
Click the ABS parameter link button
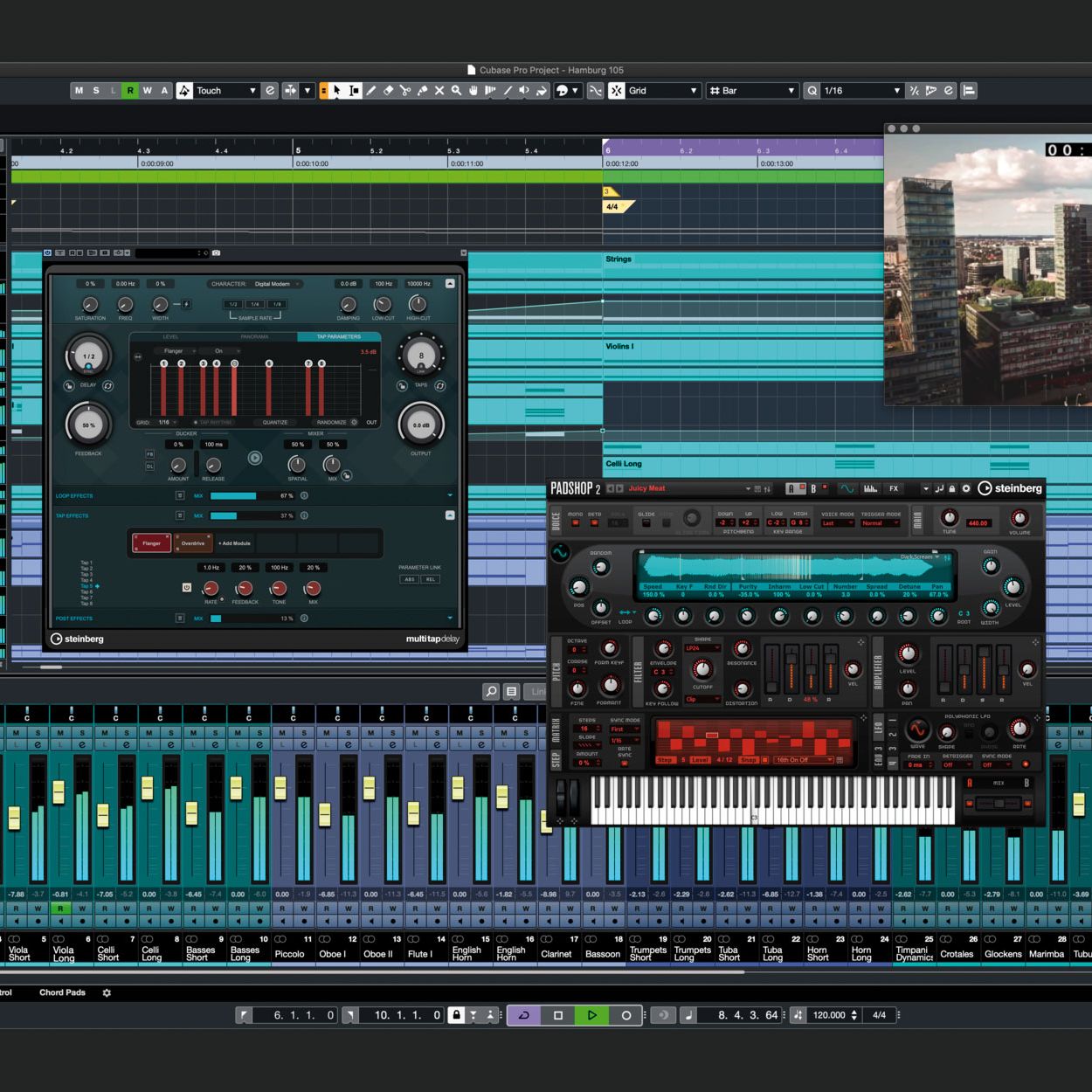pos(409,579)
